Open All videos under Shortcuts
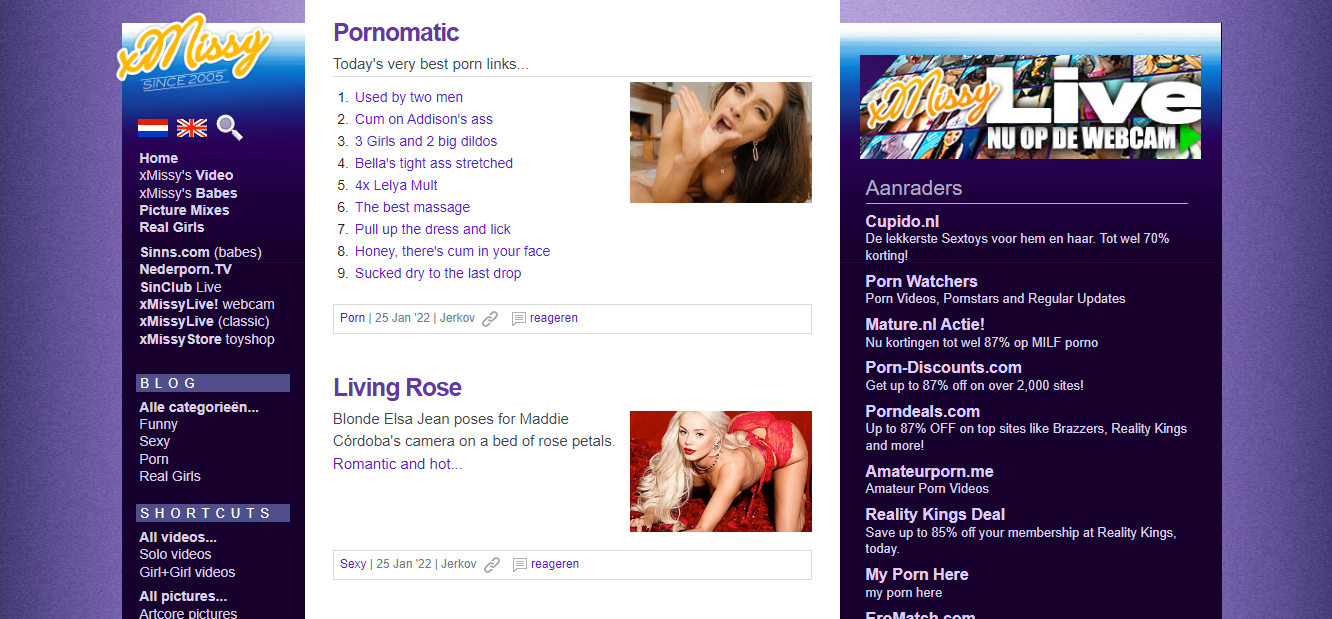The image size is (1332, 619). 178,537
